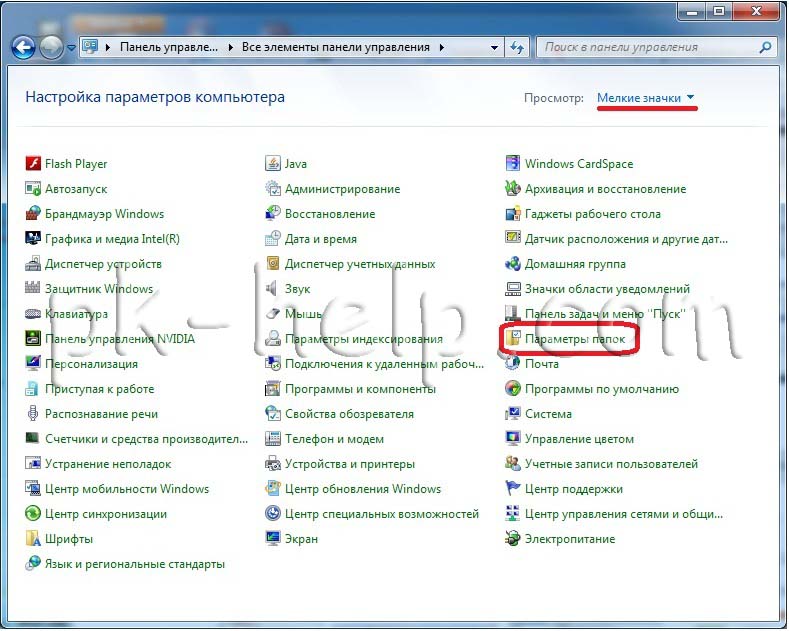This screenshot has height=631, width=789.
Task: Open Программы по умолчанию link
Action: 602,389
